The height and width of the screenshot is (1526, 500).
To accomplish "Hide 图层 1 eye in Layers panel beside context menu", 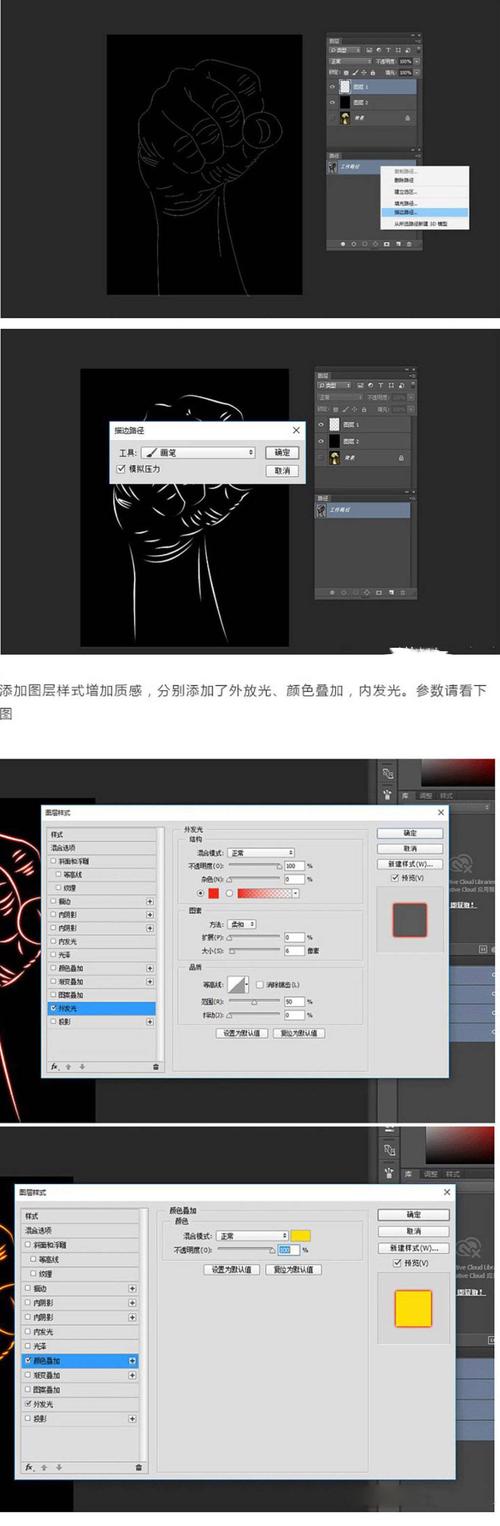I will 332,86.
